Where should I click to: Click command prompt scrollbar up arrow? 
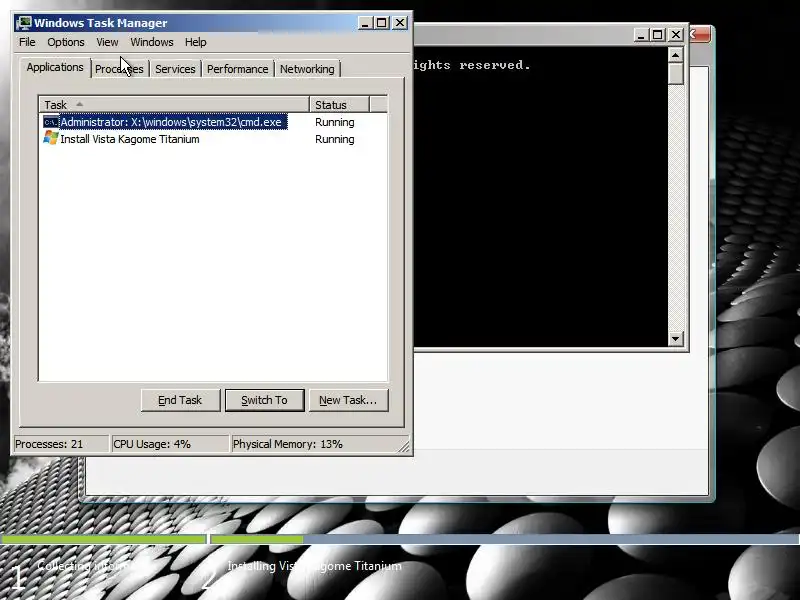(676, 55)
